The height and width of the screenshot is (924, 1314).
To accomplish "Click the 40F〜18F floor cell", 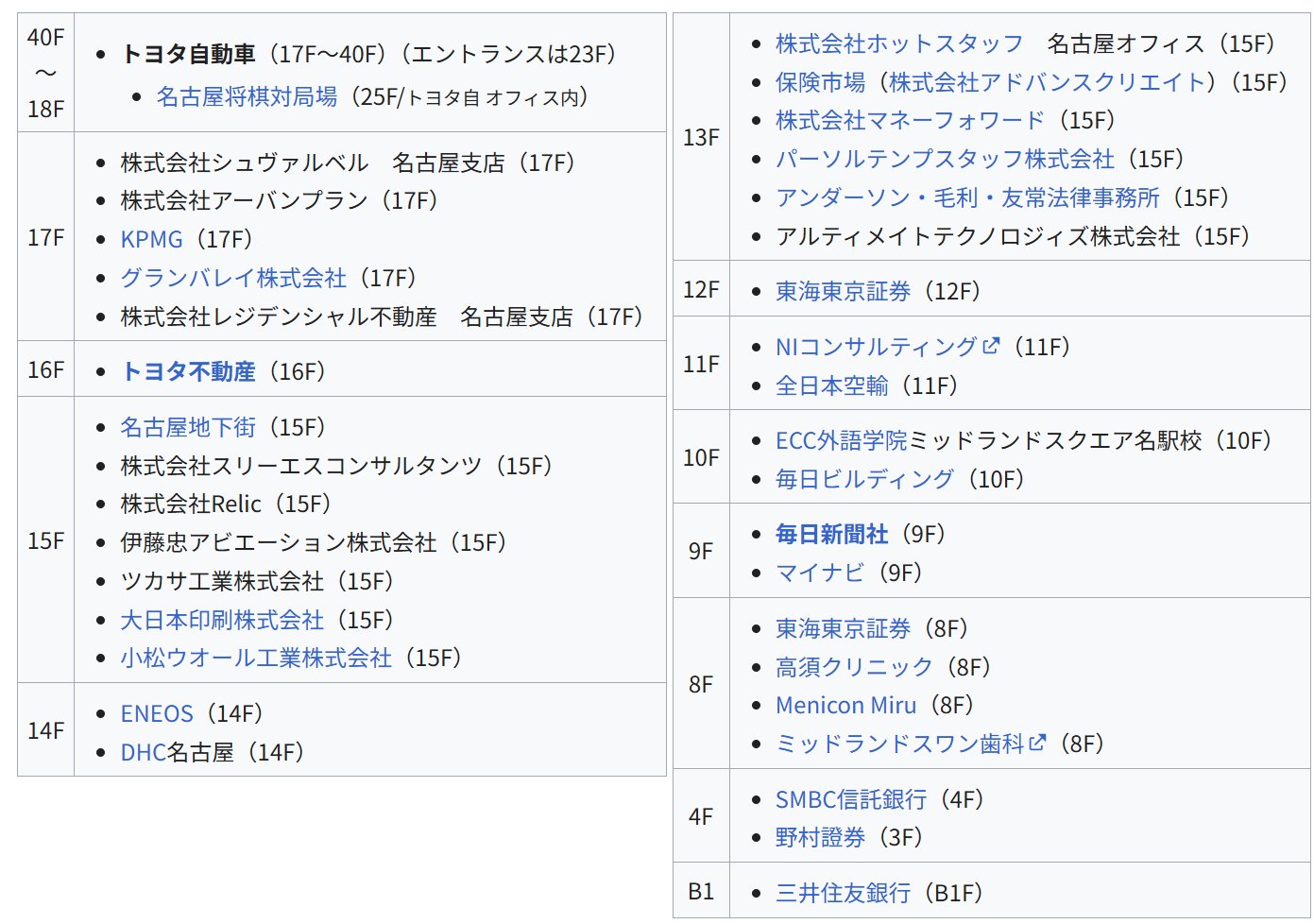I will coord(45,73).
